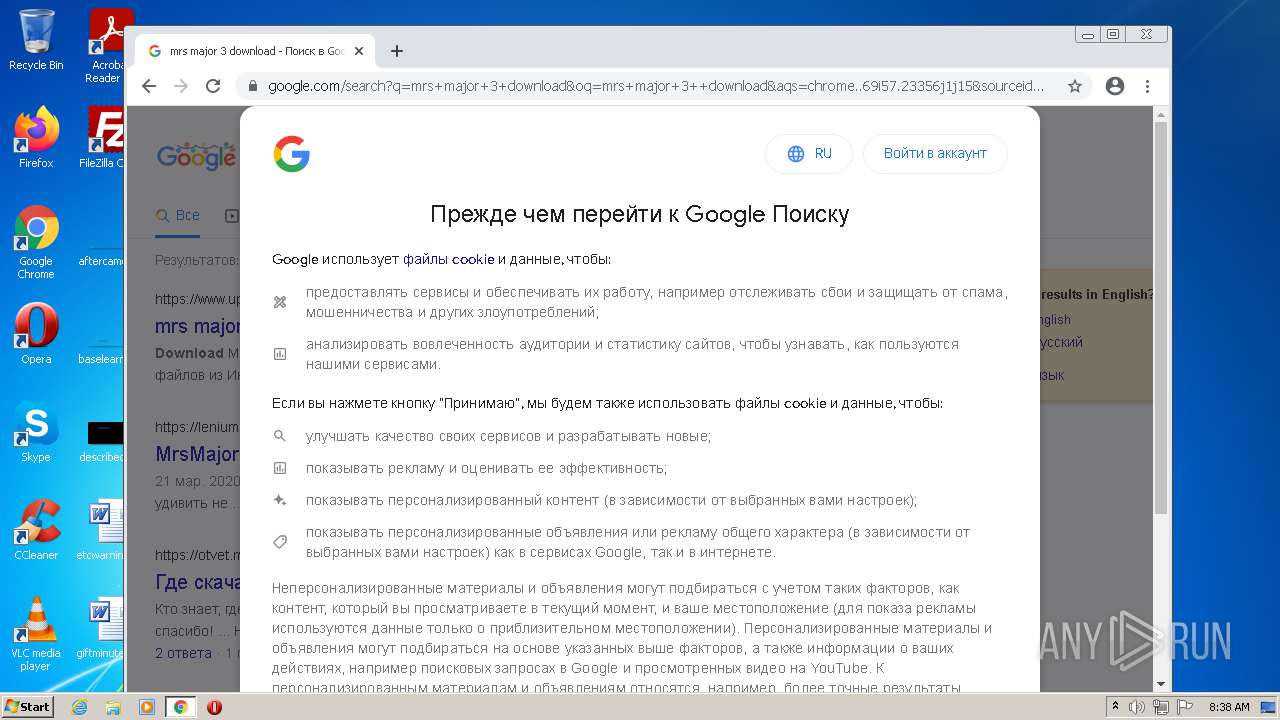Screen dimensions: 1280x720
Task: Show hidden tray icons with the arrow
Action: coord(1116,707)
